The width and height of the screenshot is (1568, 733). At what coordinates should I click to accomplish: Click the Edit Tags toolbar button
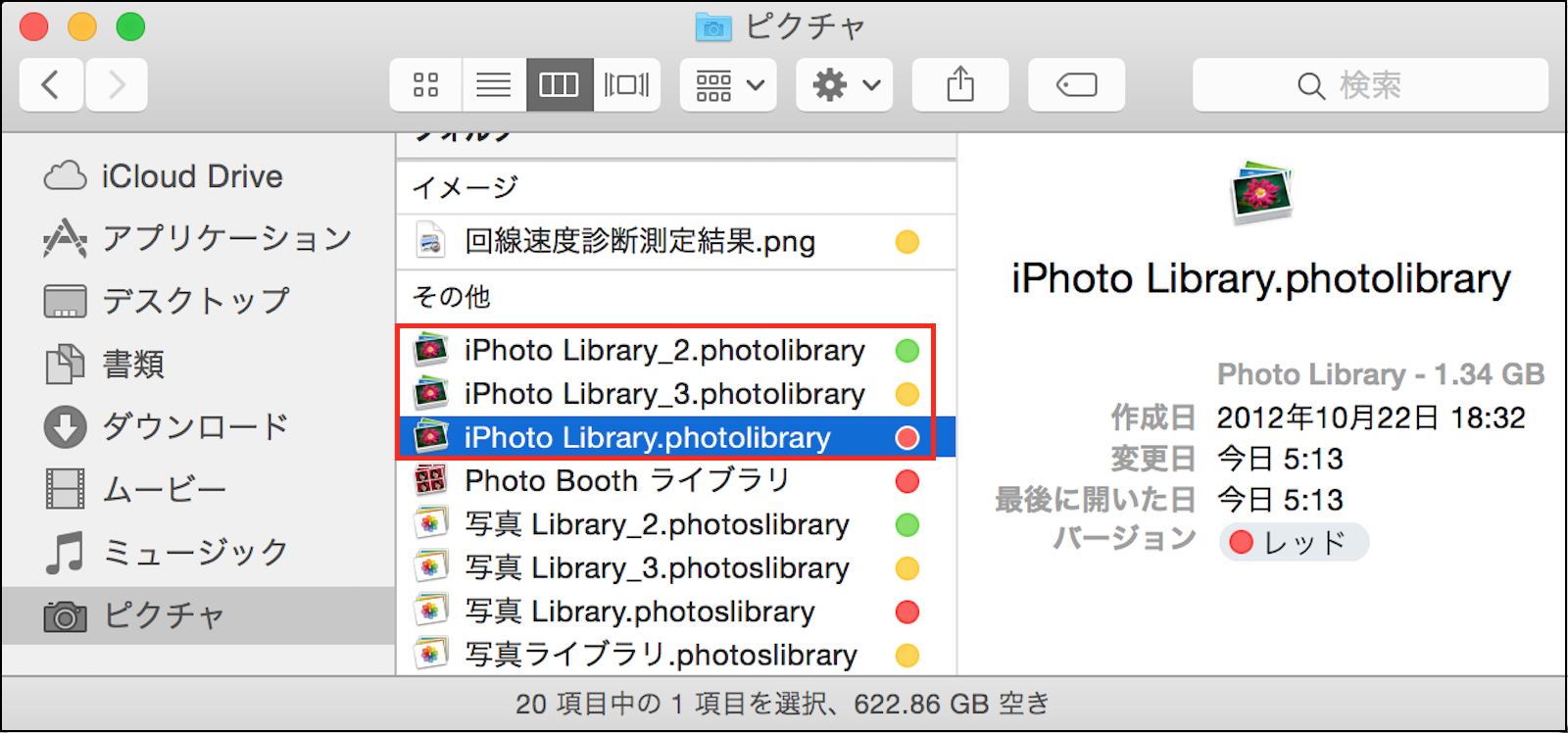coord(1076,85)
